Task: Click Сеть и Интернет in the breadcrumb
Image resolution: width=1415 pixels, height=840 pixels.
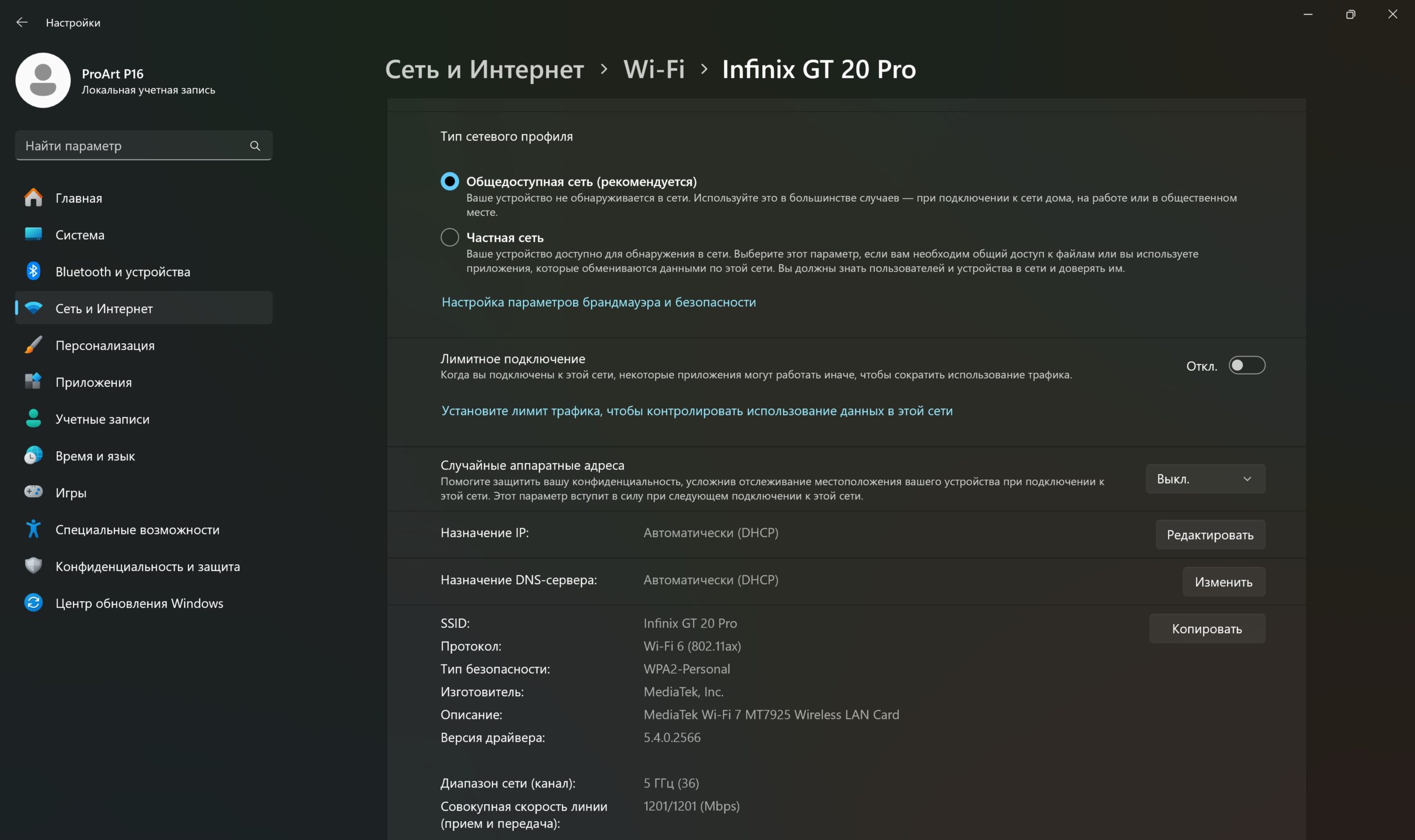Action: pos(485,69)
